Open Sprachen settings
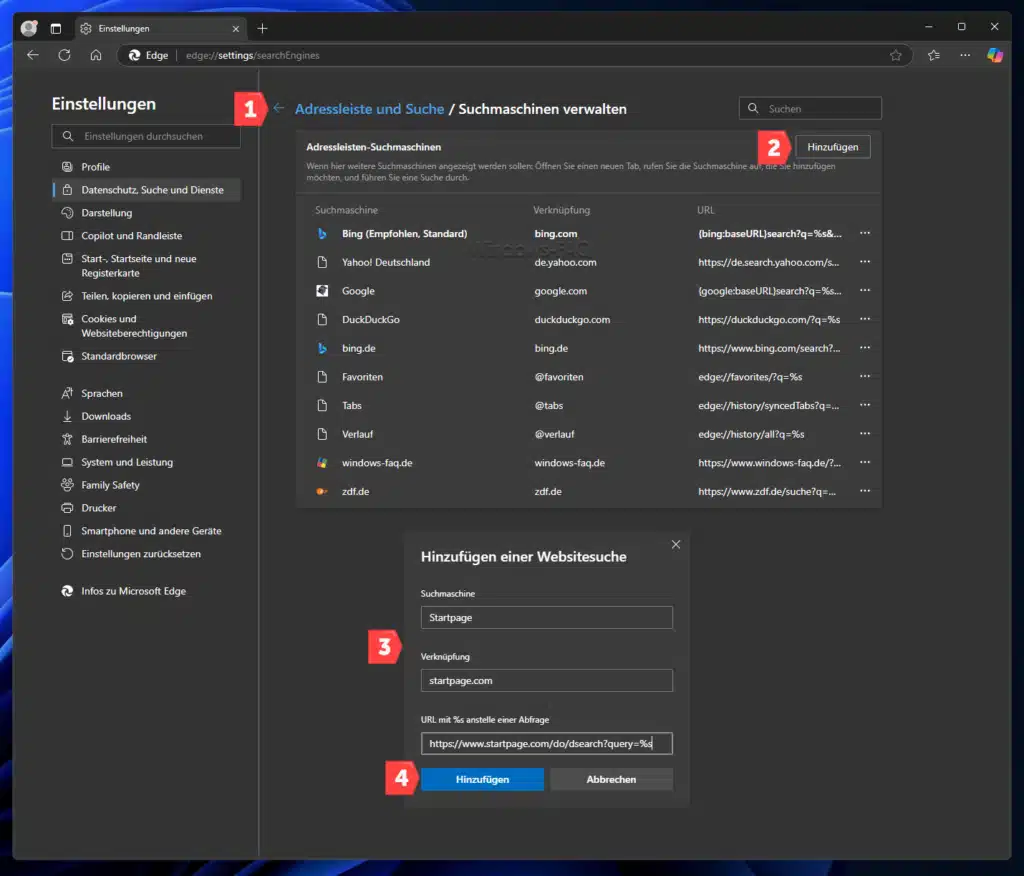Viewport: 1024px width, 876px height. [146, 393]
